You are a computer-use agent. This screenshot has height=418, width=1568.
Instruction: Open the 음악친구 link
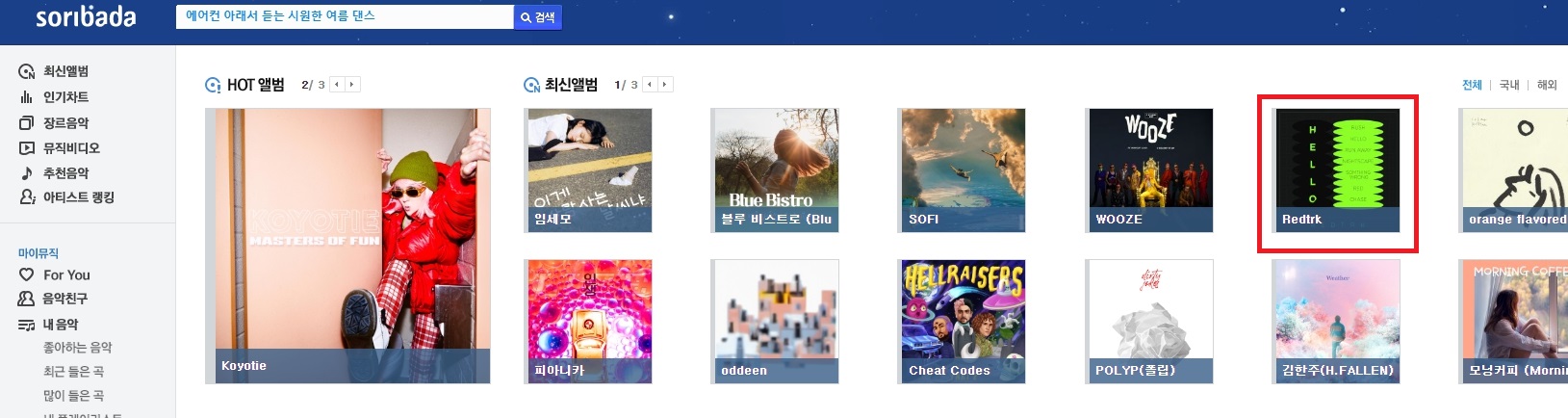coord(65,299)
